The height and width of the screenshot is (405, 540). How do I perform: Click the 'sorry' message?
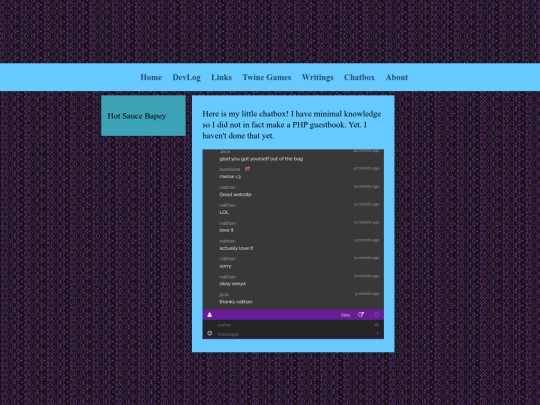[x=225, y=266]
